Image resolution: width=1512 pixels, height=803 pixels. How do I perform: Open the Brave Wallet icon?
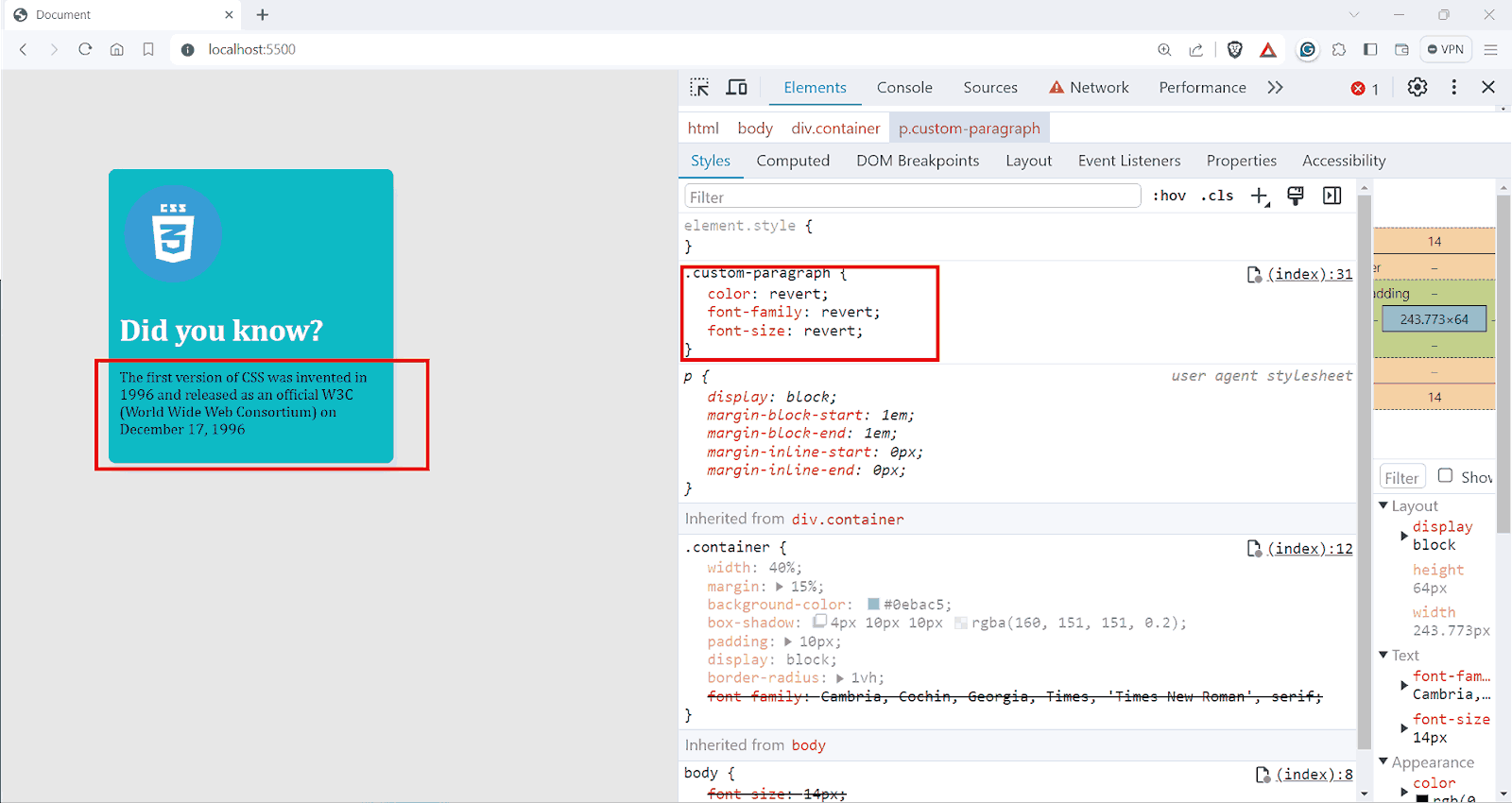(x=1401, y=49)
